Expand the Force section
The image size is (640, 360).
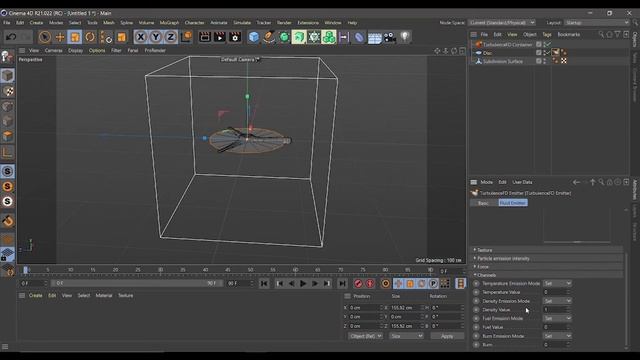point(548,267)
